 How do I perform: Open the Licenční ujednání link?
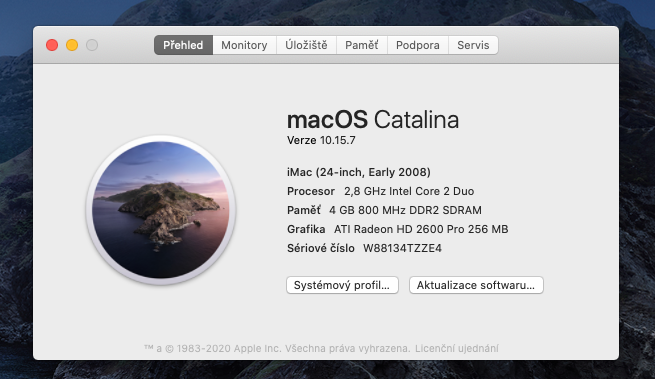(457, 348)
